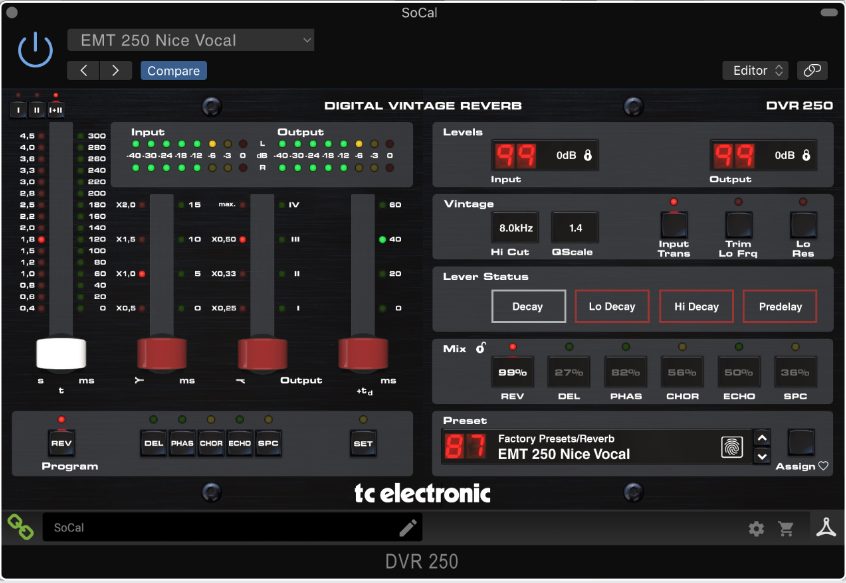Click the red low decay lever
Screen dimensions: 846x583
tap(162, 354)
